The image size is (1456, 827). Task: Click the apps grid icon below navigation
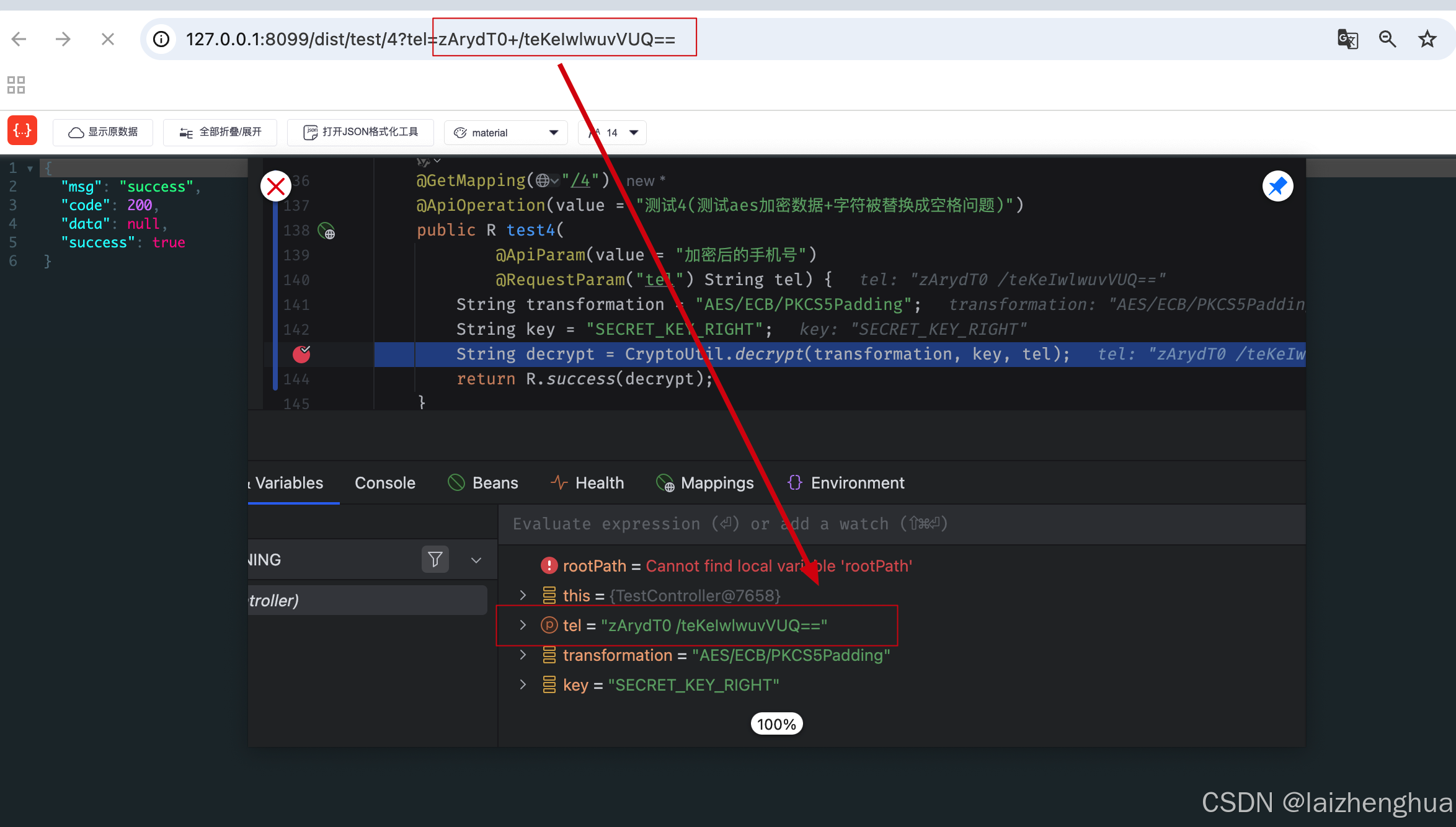pyautogui.click(x=16, y=85)
